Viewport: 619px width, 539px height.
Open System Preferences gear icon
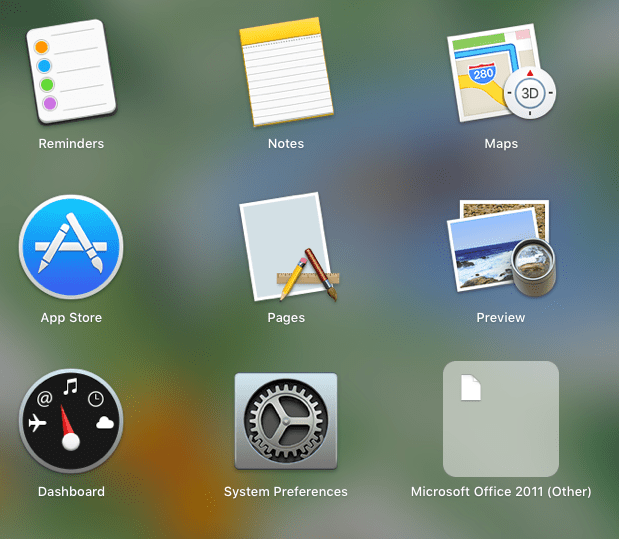pyautogui.click(x=286, y=421)
